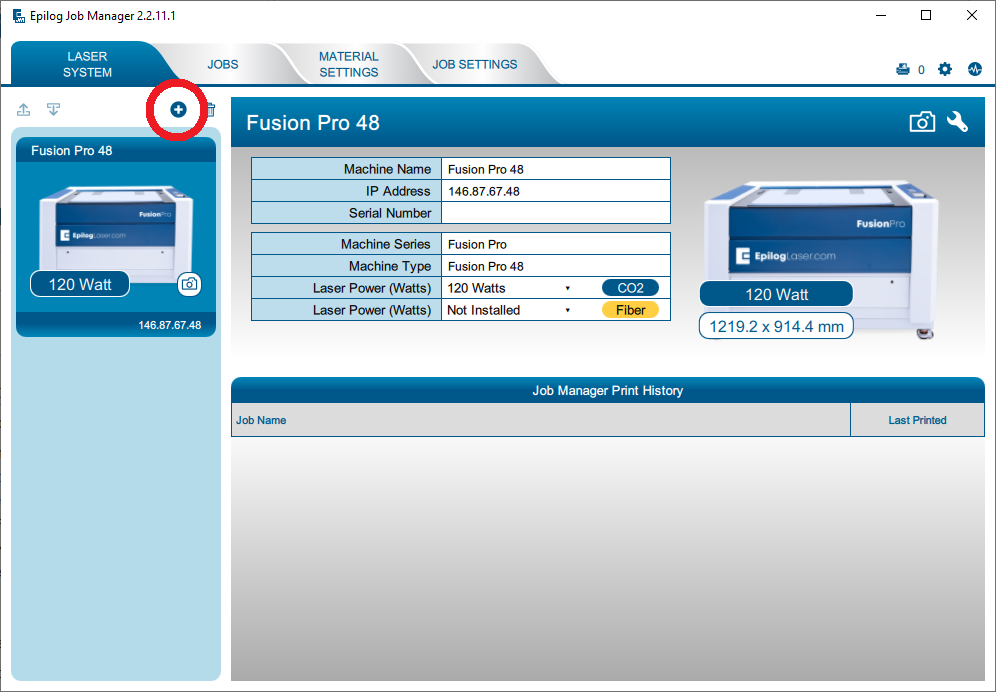Go to the Job Settings tab
The height and width of the screenshot is (692, 996).
pos(475,64)
